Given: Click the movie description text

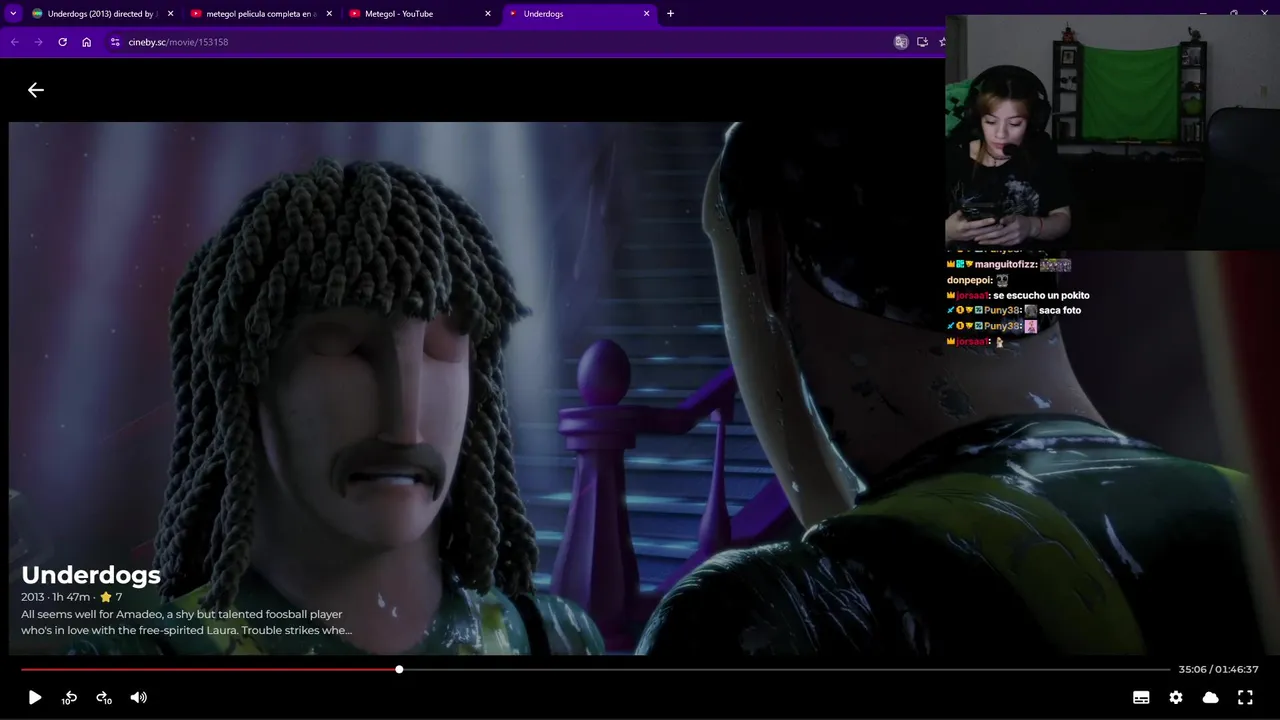Looking at the screenshot, I should point(186,622).
